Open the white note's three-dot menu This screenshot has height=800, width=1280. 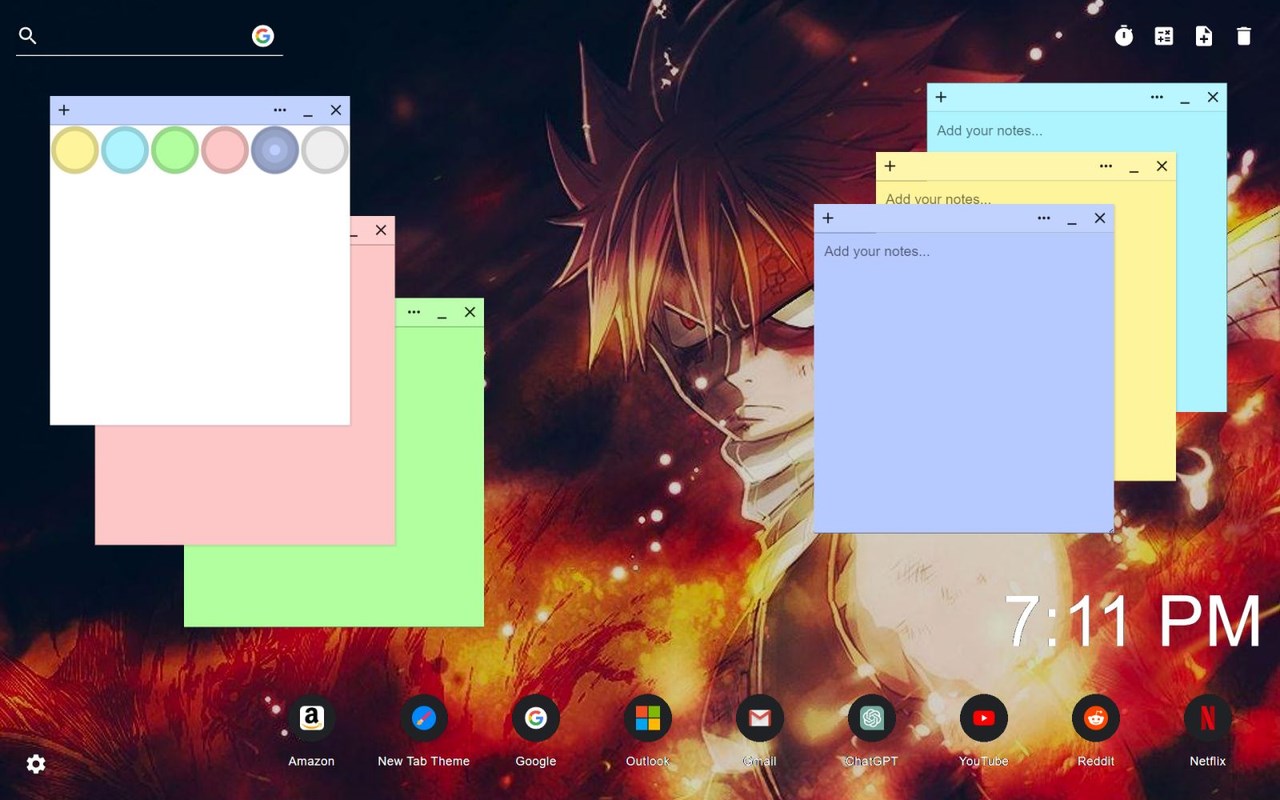click(280, 110)
